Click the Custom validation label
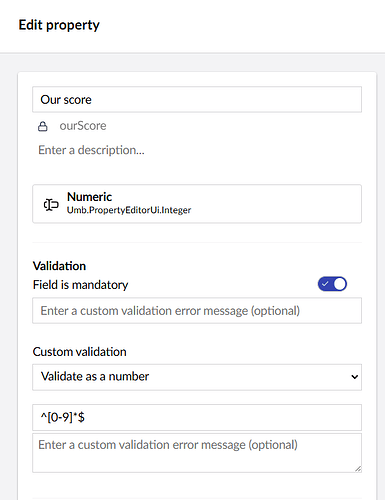385x500 pixels. click(x=80, y=352)
